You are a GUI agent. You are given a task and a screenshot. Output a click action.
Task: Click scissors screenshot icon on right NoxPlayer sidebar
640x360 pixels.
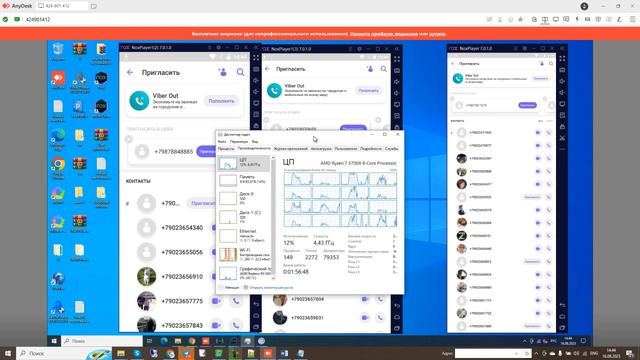point(562,138)
